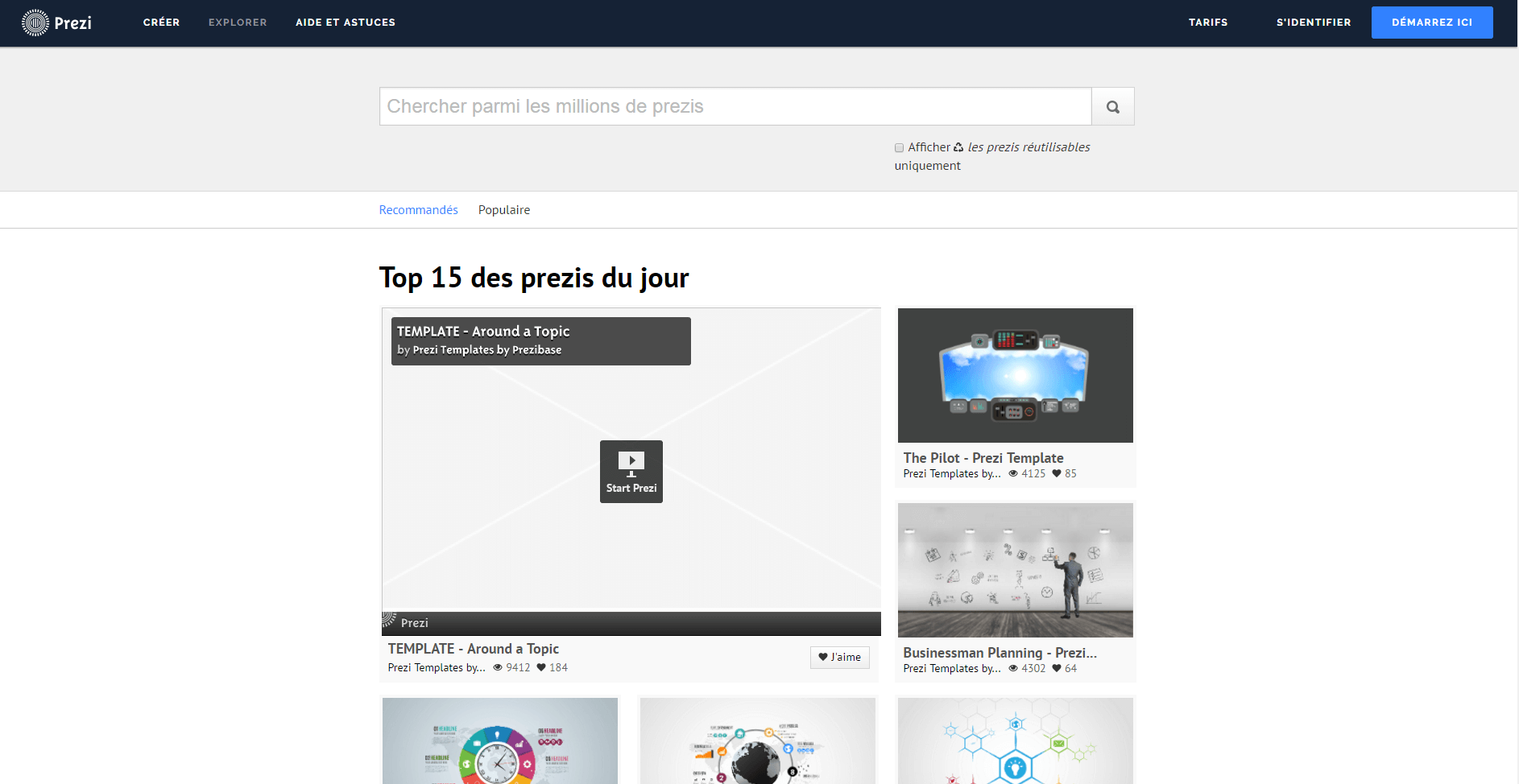Switch to the Recommandés tab

point(419,210)
